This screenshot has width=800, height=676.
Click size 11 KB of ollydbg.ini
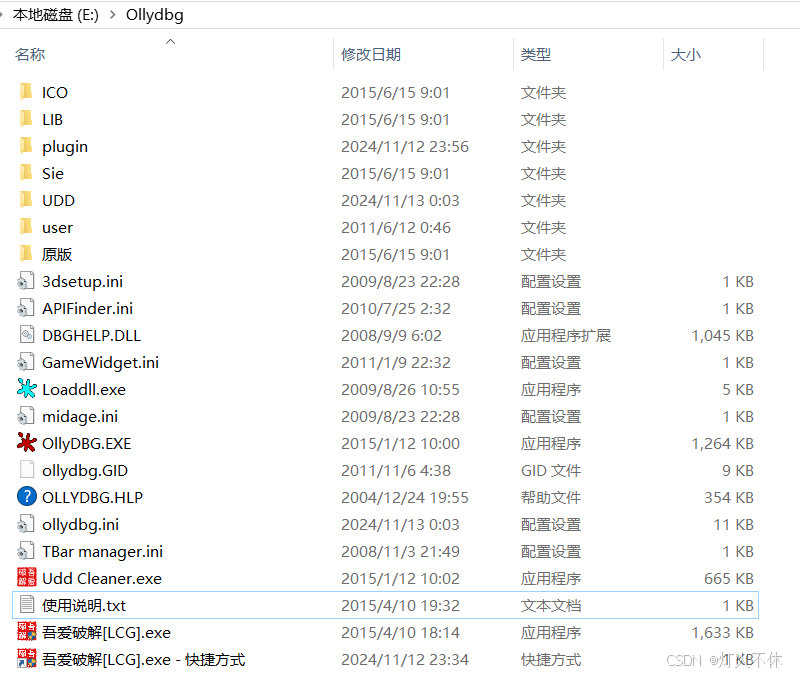(734, 524)
